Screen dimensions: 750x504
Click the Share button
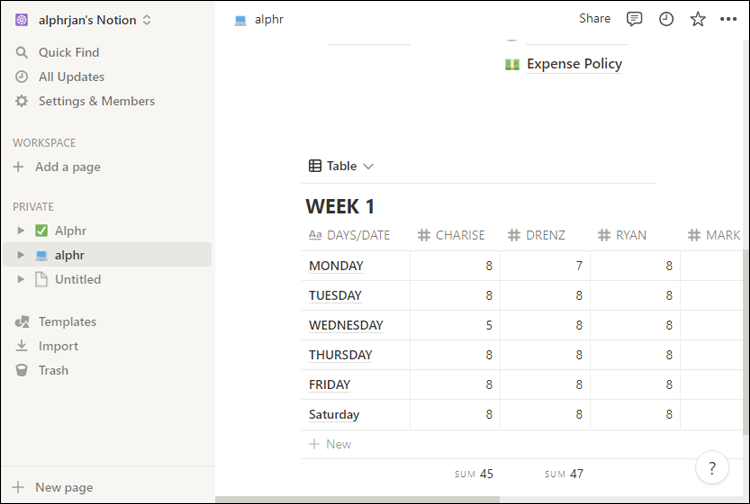(594, 18)
